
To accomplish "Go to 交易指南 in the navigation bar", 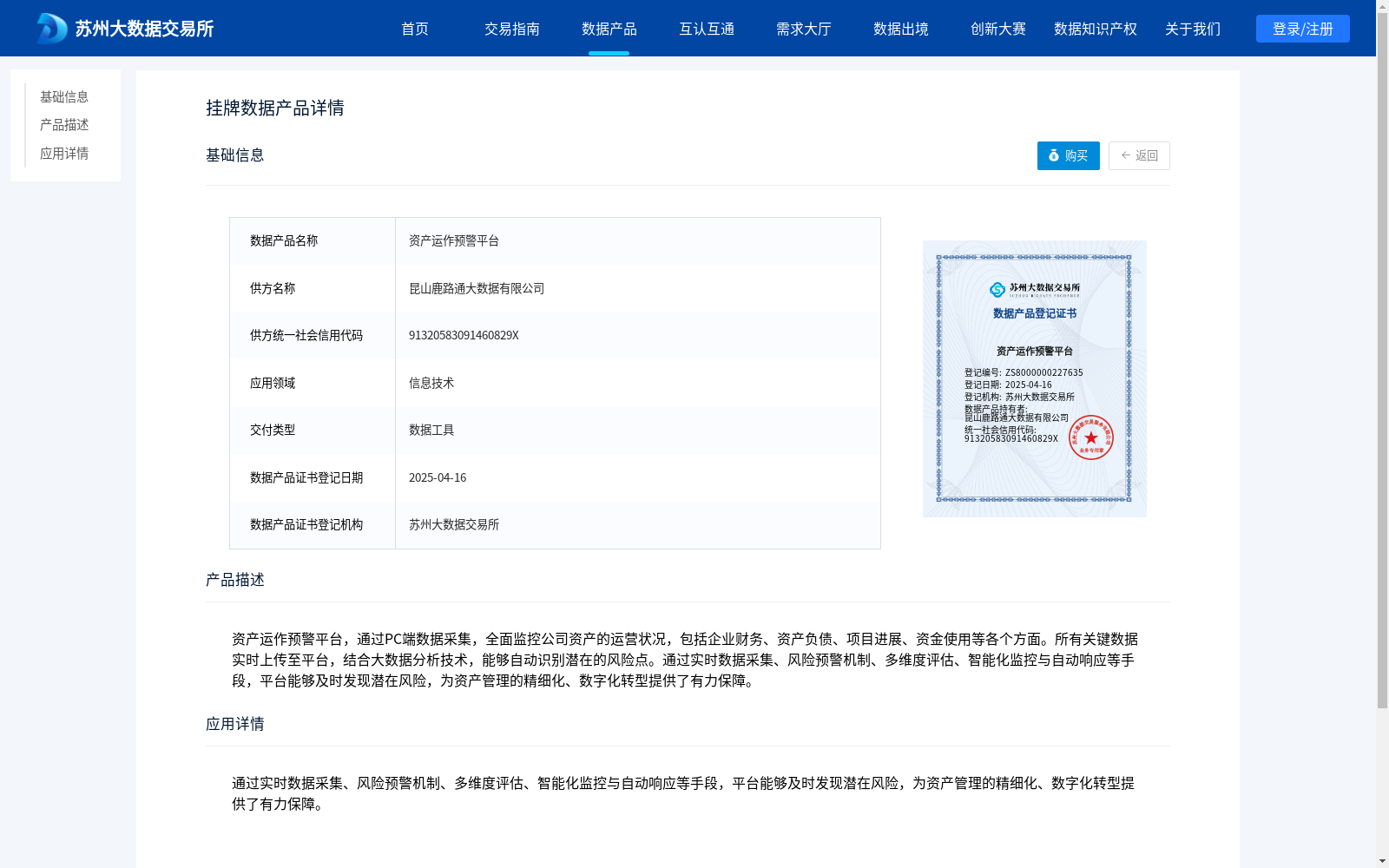I will (x=512, y=29).
